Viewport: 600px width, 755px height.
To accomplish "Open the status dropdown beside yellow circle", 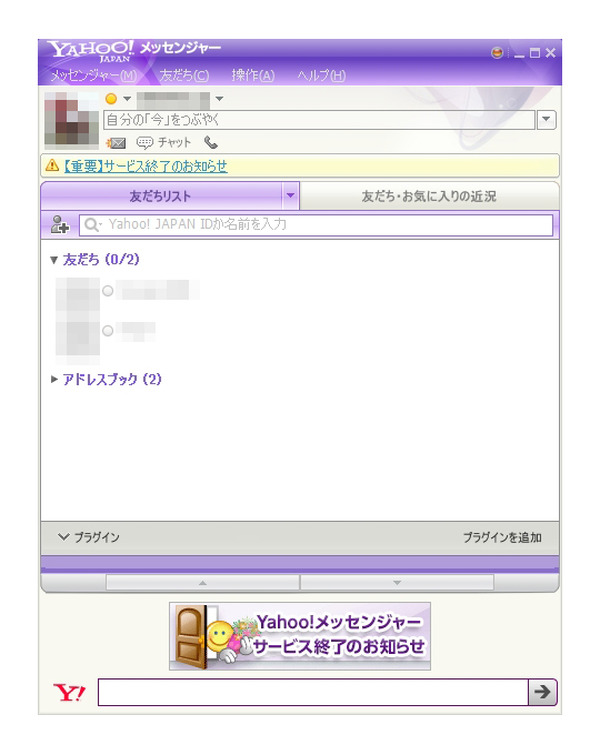I will pos(127,99).
